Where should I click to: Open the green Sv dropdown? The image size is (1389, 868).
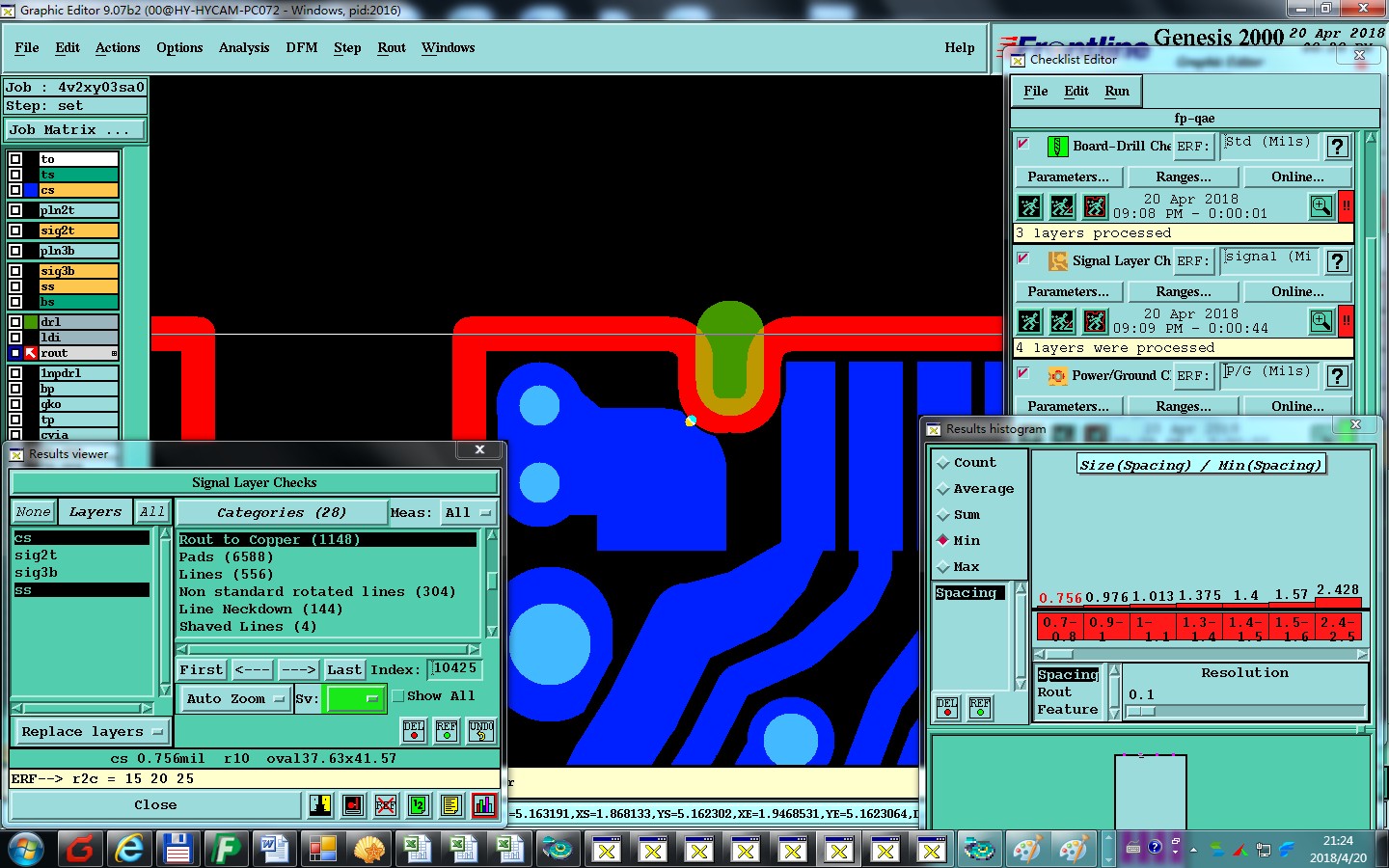pos(356,699)
